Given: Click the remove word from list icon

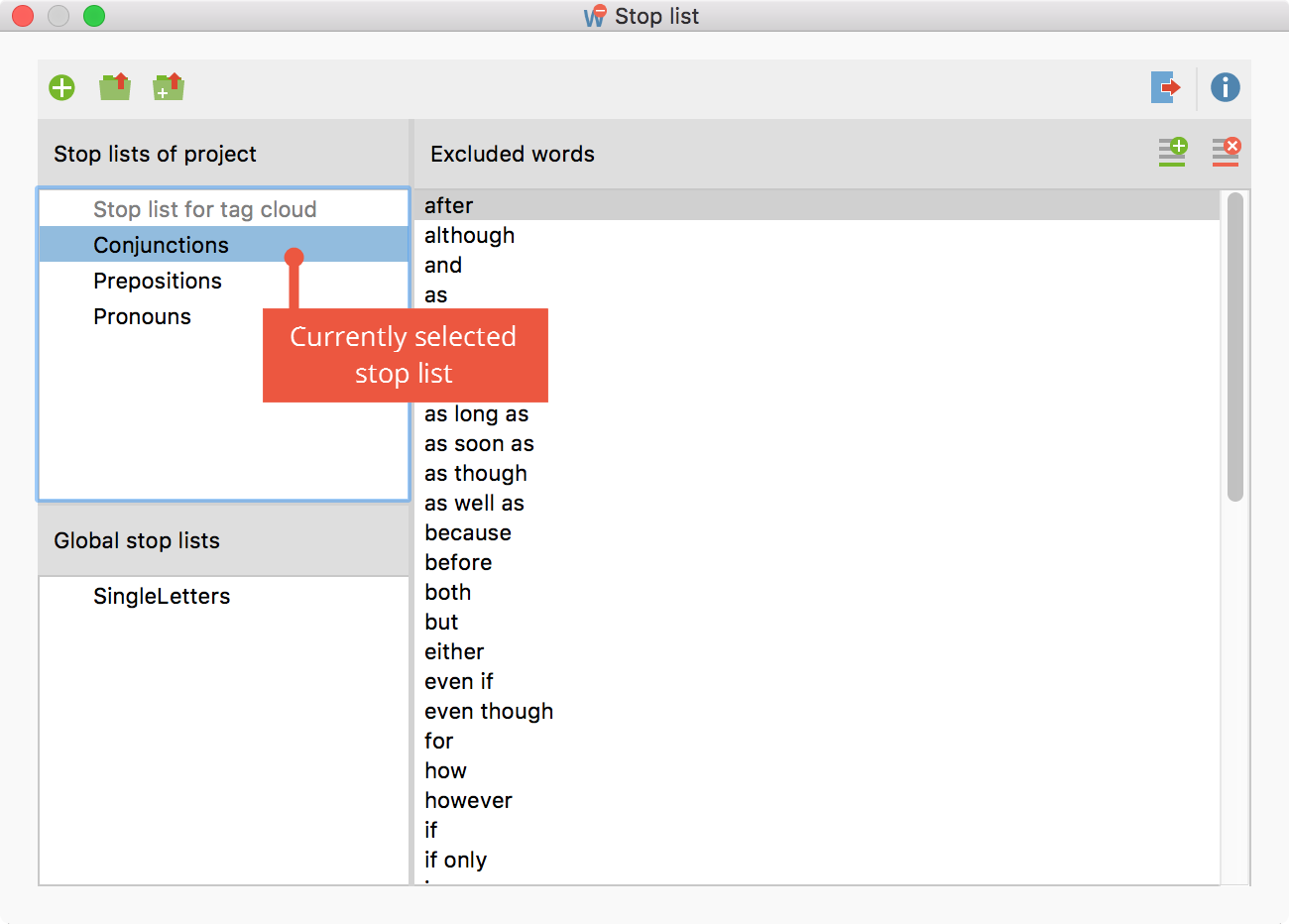Looking at the screenshot, I should tap(1227, 152).
